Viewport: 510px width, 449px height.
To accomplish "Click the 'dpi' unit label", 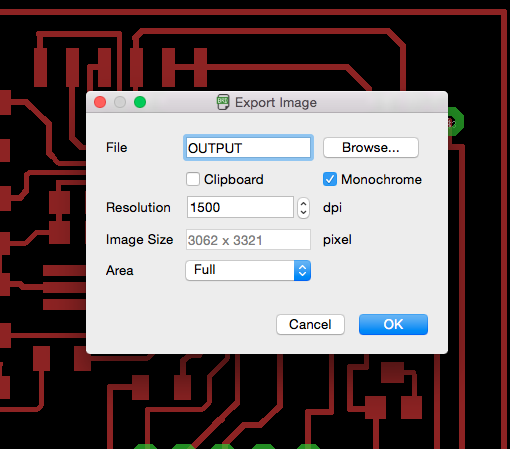I will pyautogui.click(x=332, y=208).
